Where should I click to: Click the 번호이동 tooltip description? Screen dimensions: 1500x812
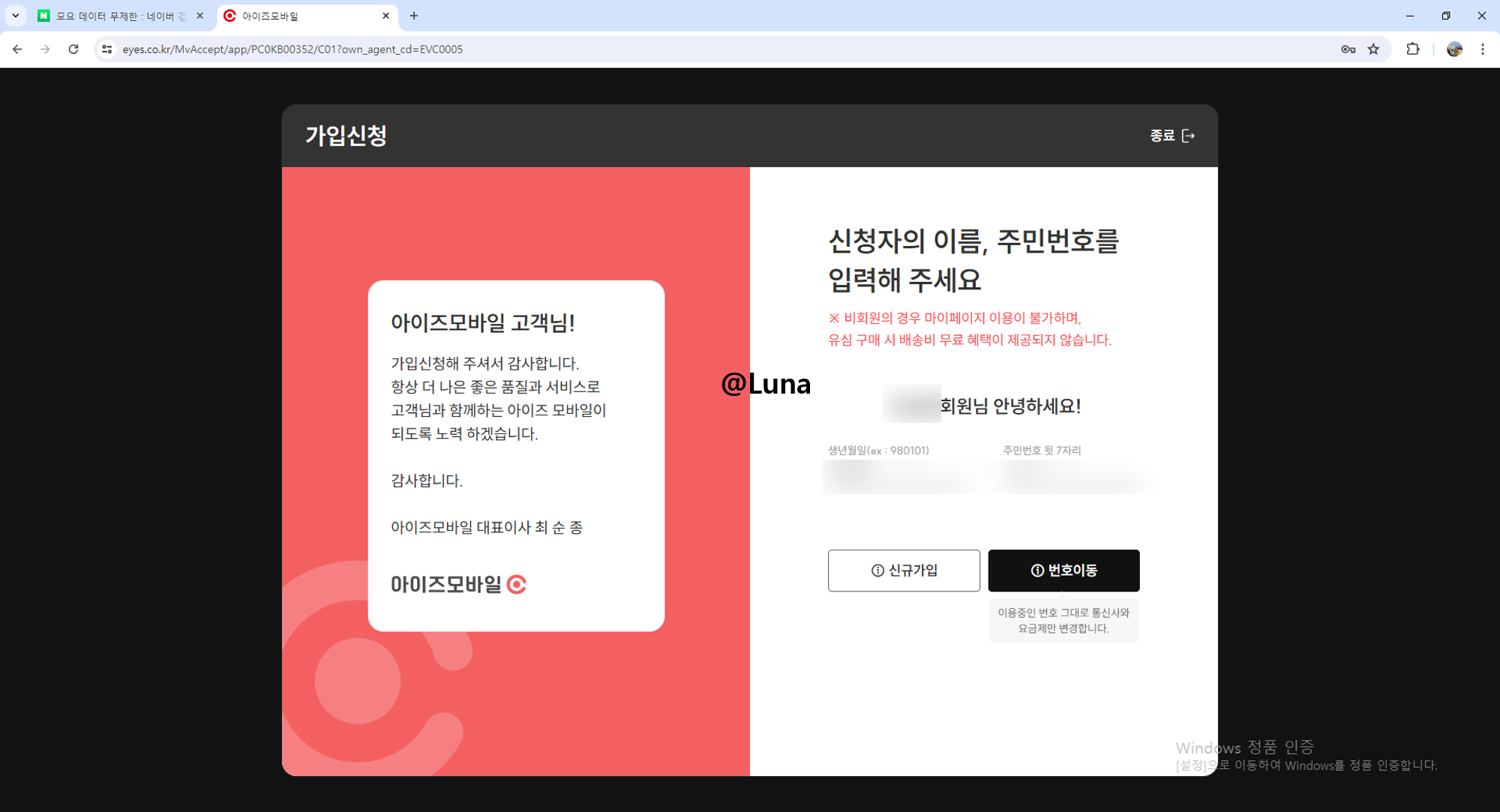pos(1063,621)
